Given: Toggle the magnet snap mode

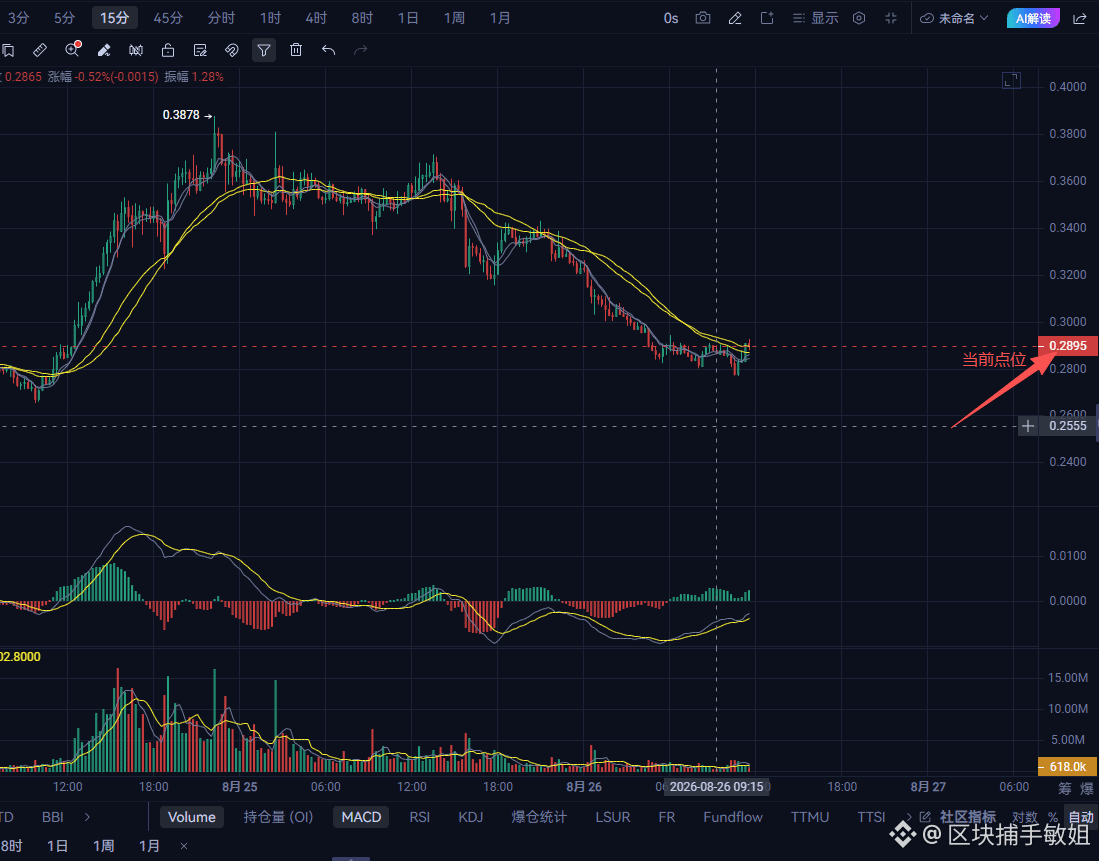Looking at the screenshot, I should (x=231, y=50).
